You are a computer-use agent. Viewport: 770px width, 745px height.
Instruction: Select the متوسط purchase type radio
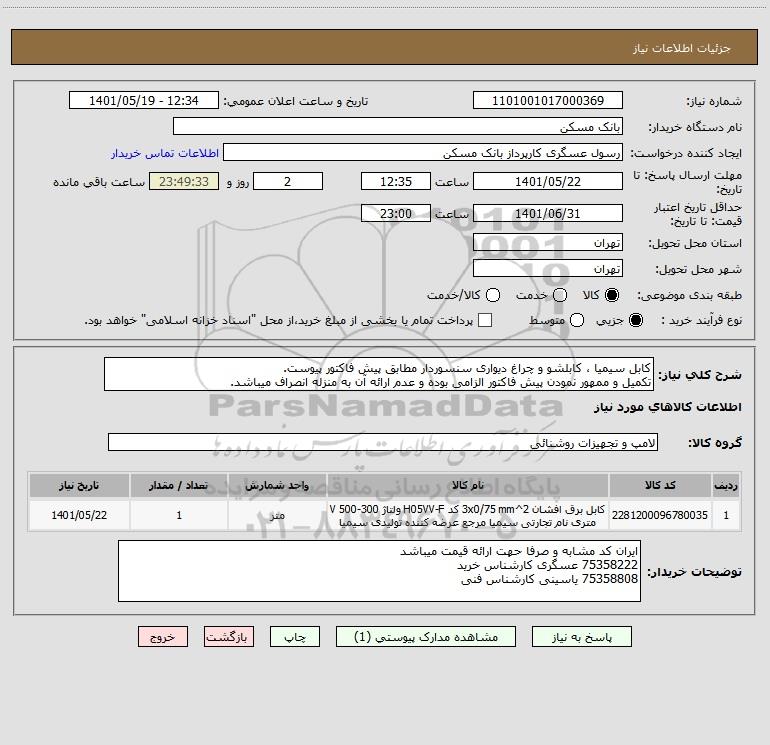pyautogui.click(x=577, y=320)
